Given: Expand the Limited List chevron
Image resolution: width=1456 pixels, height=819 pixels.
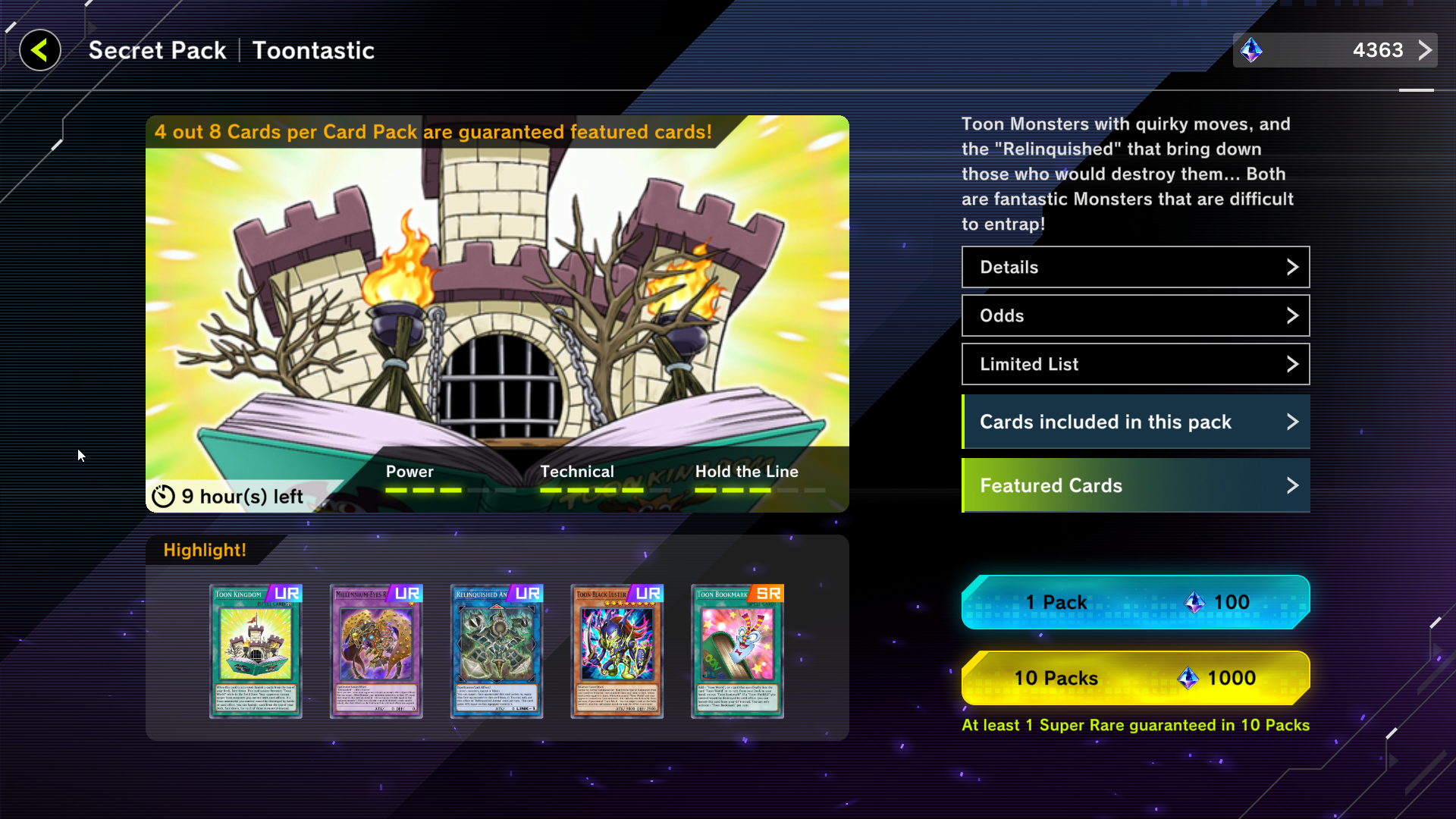Looking at the screenshot, I should click(x=1292, y=364).
